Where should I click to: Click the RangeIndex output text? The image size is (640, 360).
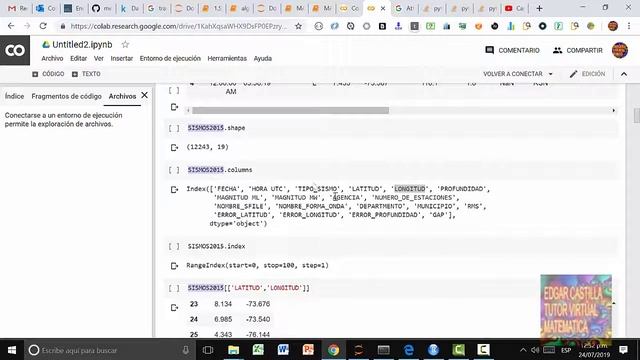coord(258,265)
